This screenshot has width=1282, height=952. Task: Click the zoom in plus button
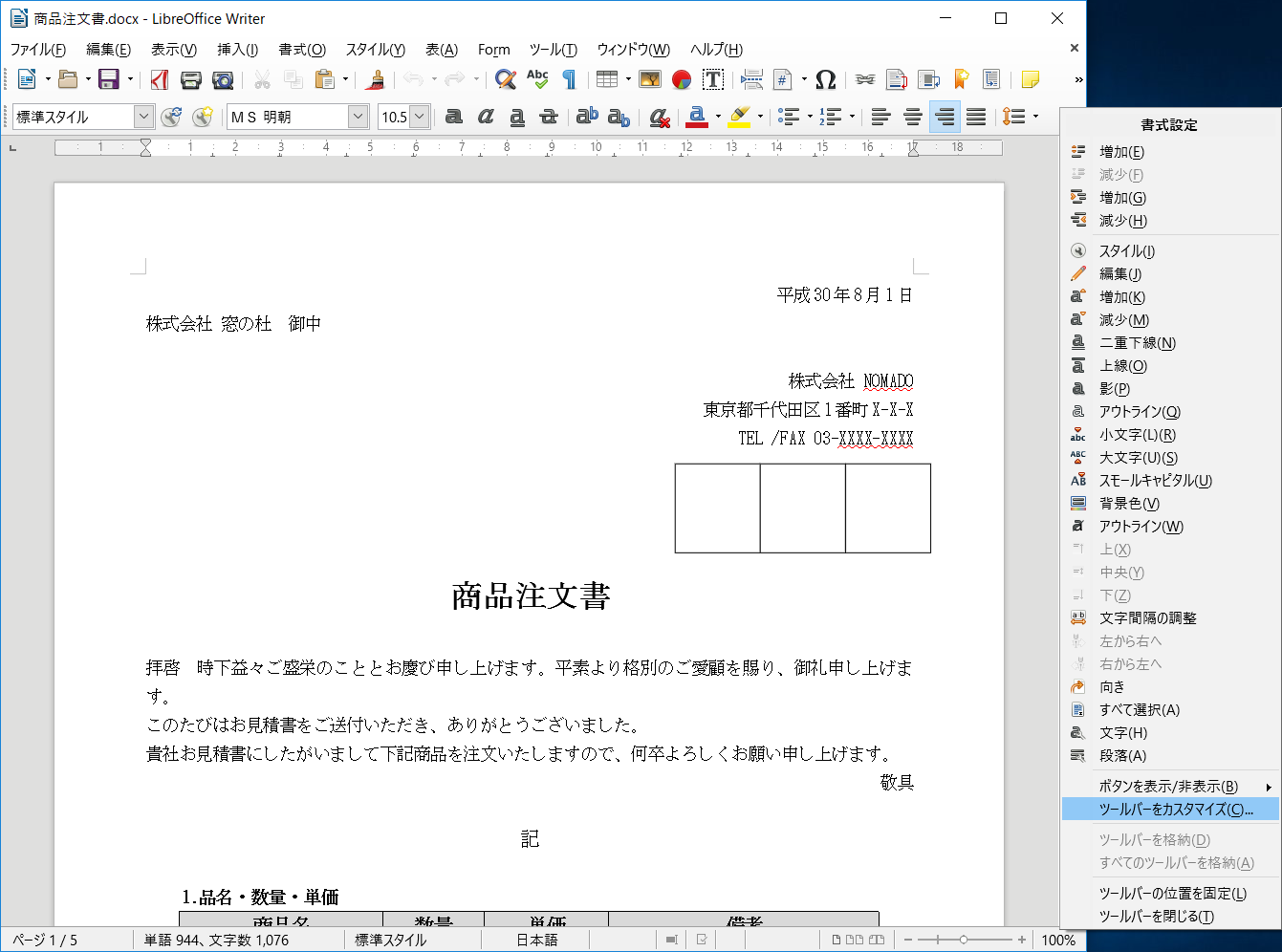pos(1022,940)
